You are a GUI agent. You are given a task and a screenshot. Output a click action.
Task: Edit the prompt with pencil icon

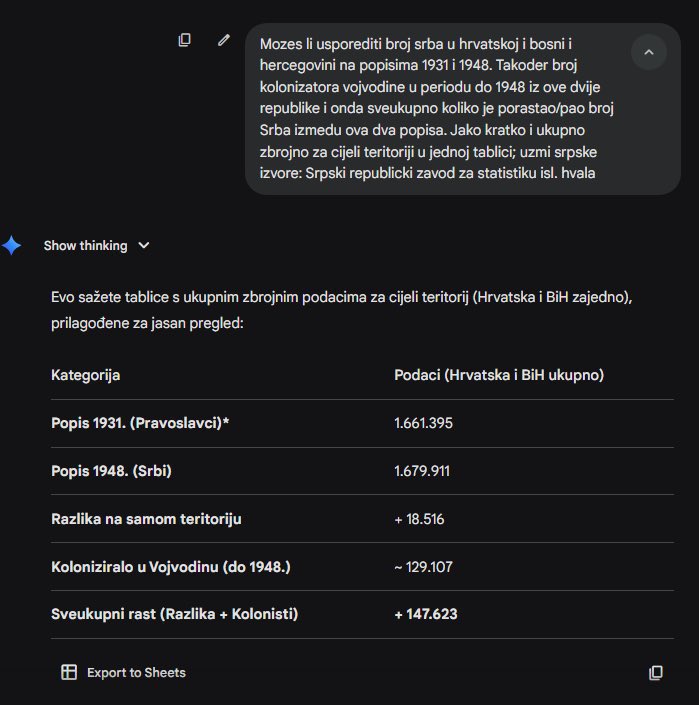click(x=224, y=40)
